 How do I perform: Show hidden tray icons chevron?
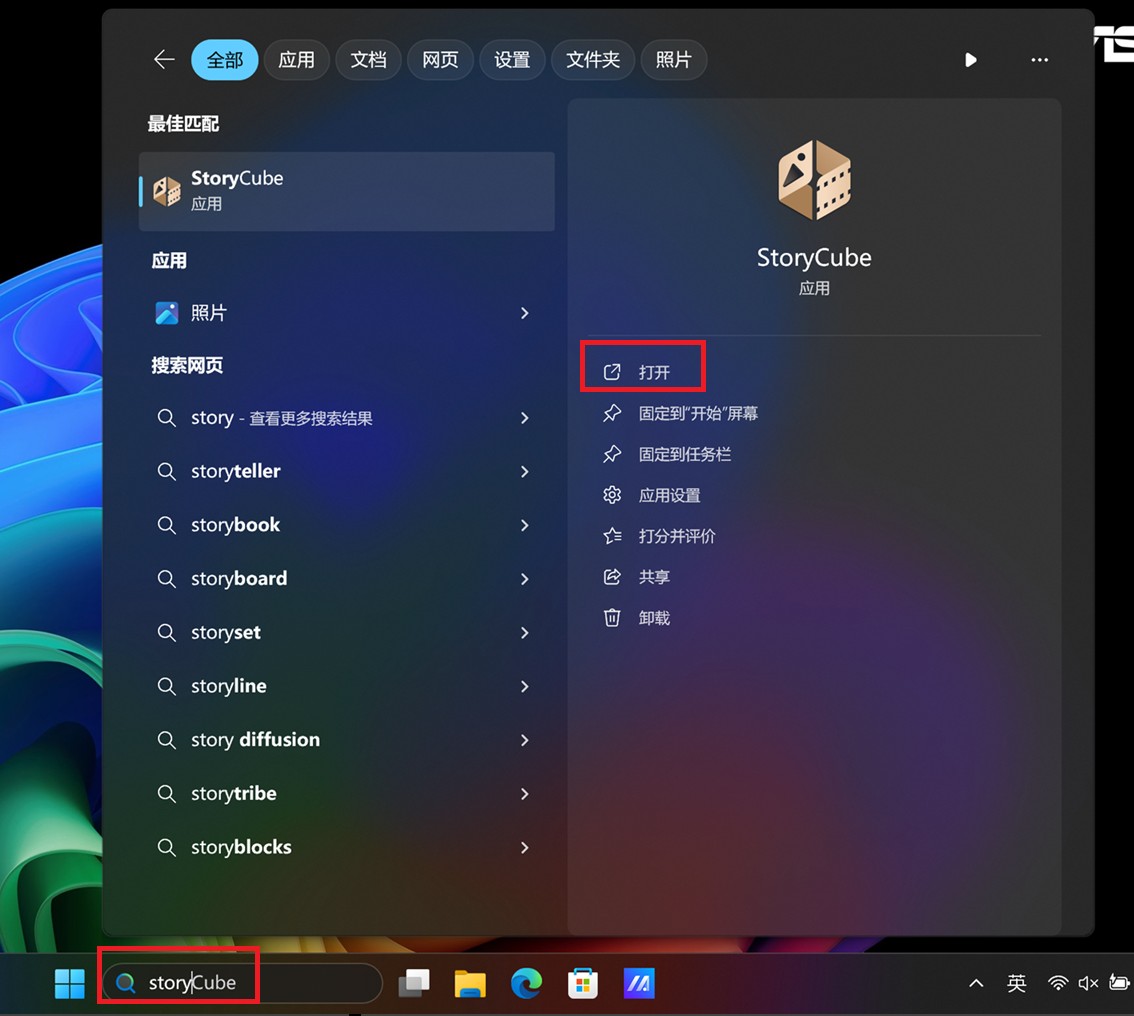pos(976,983)
